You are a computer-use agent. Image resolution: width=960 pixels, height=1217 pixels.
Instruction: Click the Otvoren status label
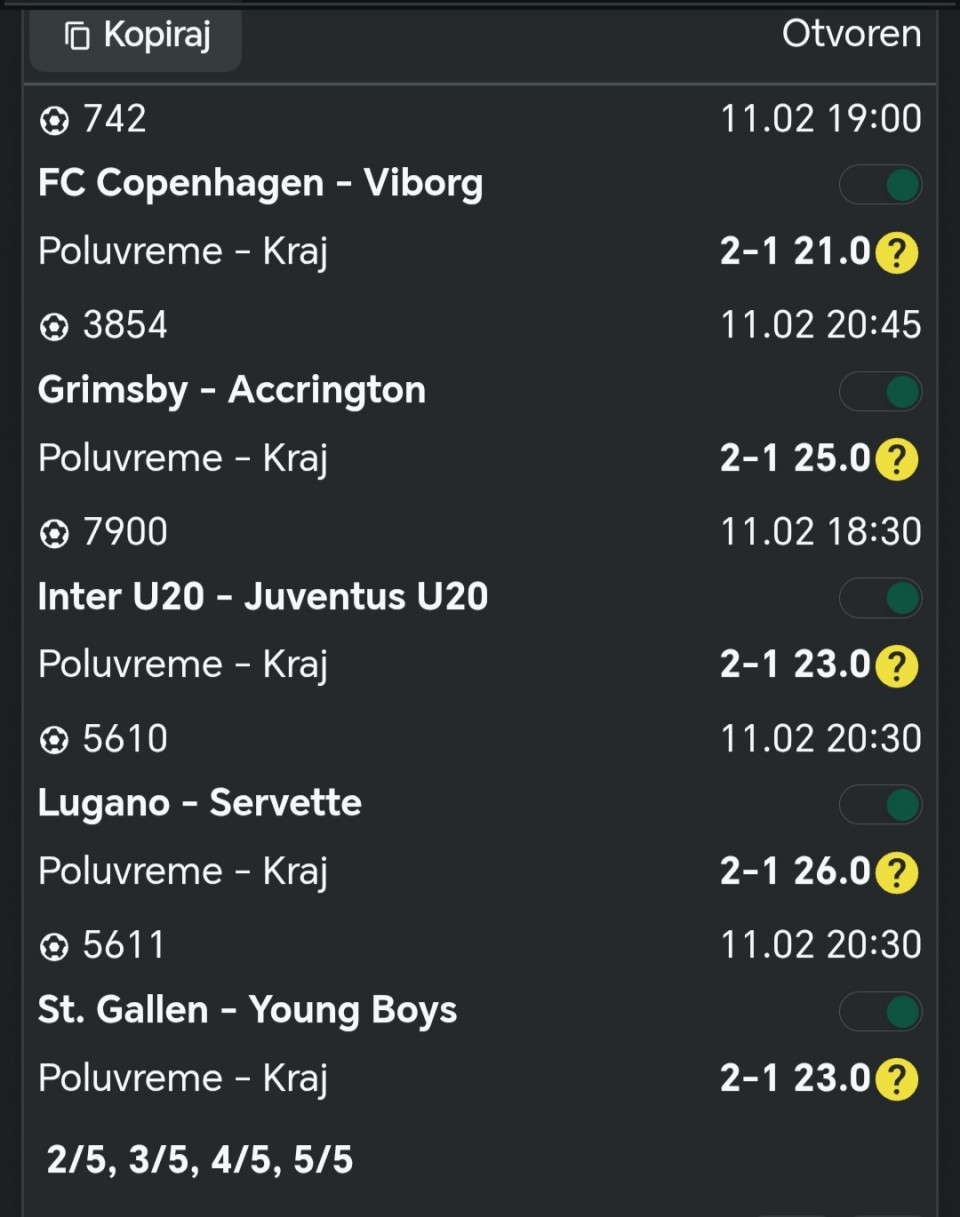851,34
